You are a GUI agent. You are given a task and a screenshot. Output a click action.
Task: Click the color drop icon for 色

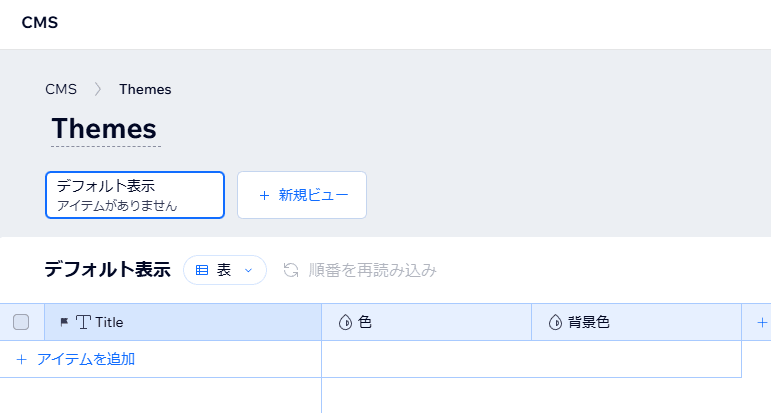click(x=346, y=322)
